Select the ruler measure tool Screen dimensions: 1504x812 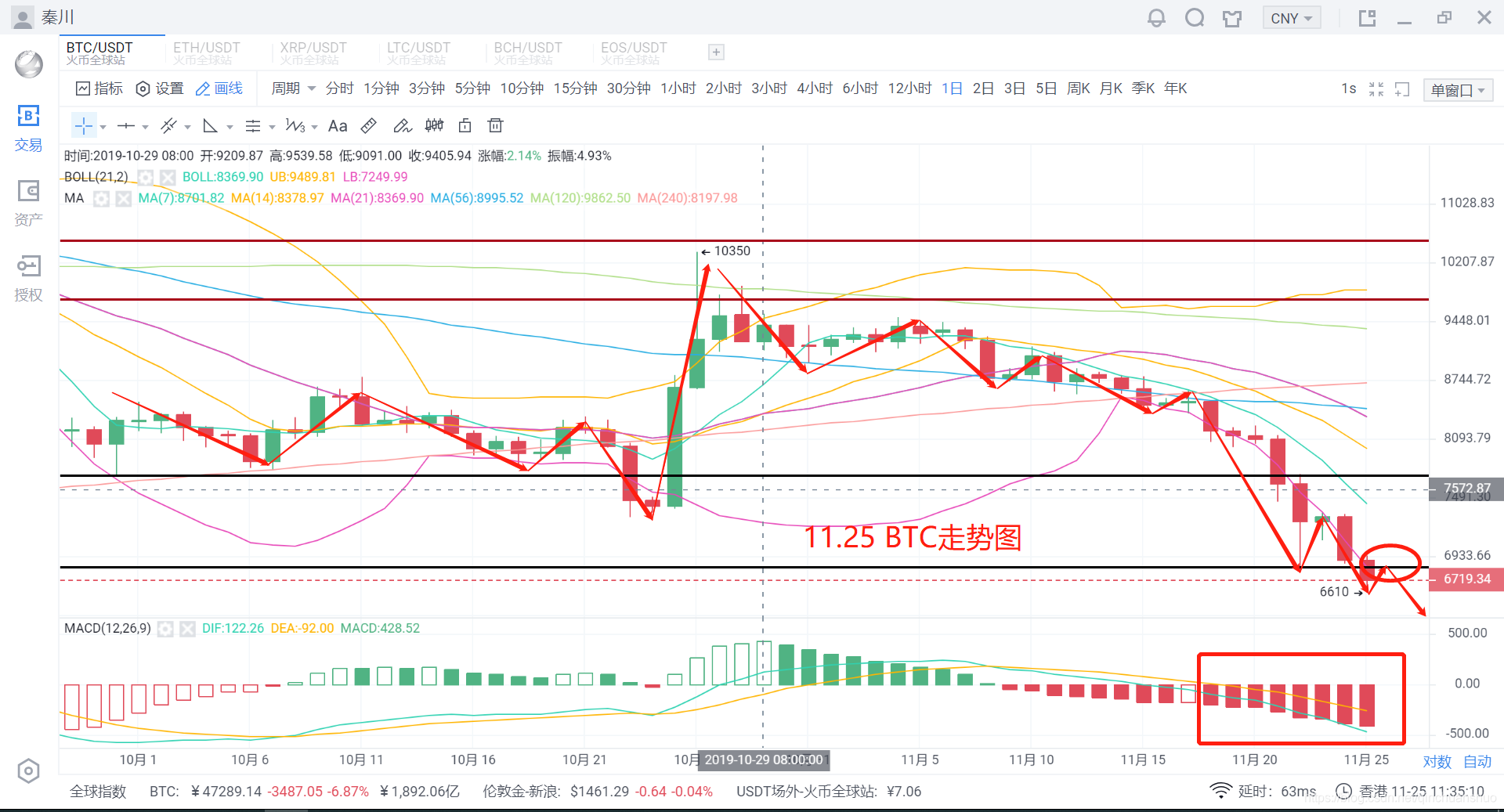coord(369,125)
